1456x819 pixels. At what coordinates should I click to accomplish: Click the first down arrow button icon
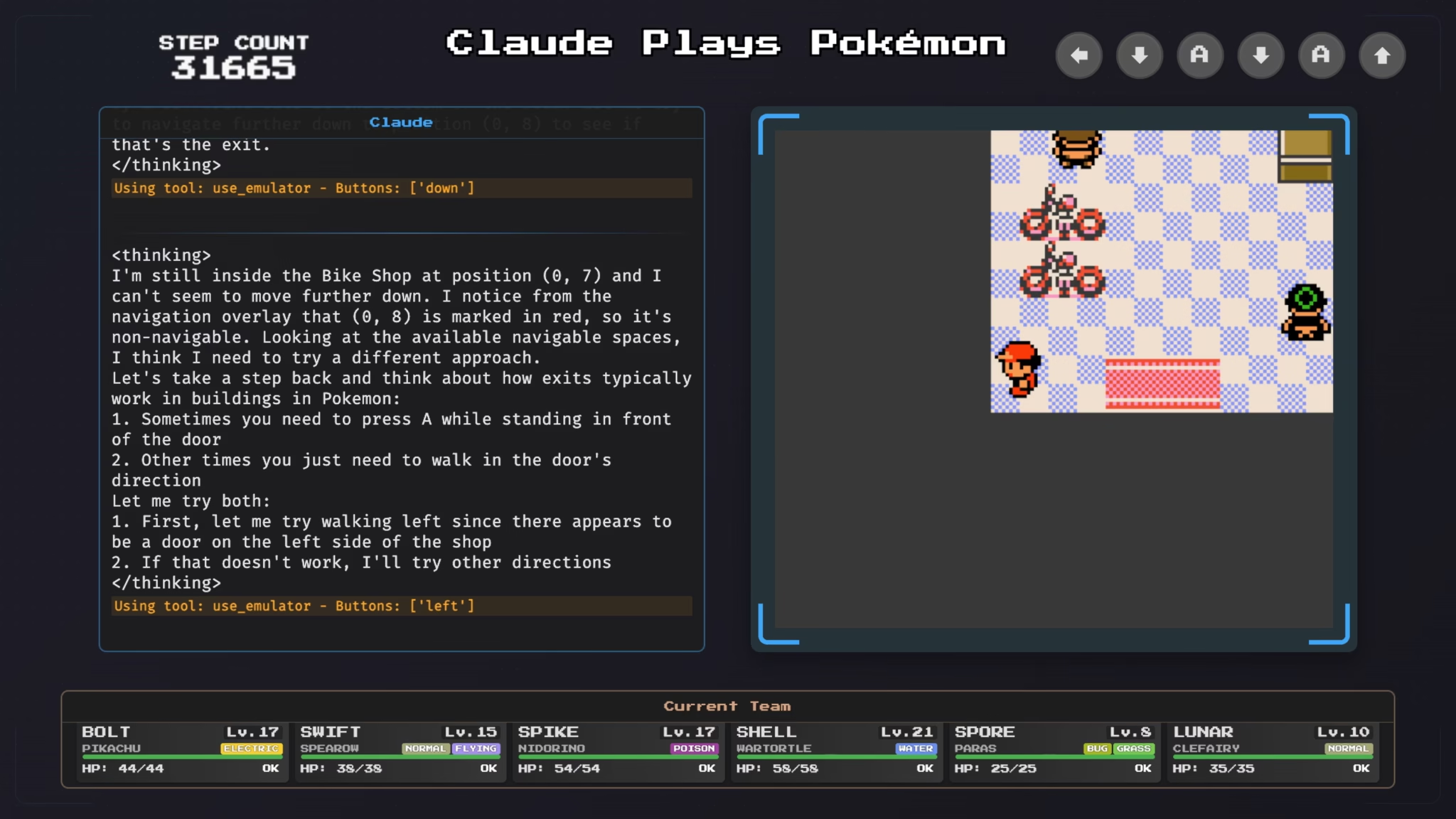click(x=1140, y=55)
